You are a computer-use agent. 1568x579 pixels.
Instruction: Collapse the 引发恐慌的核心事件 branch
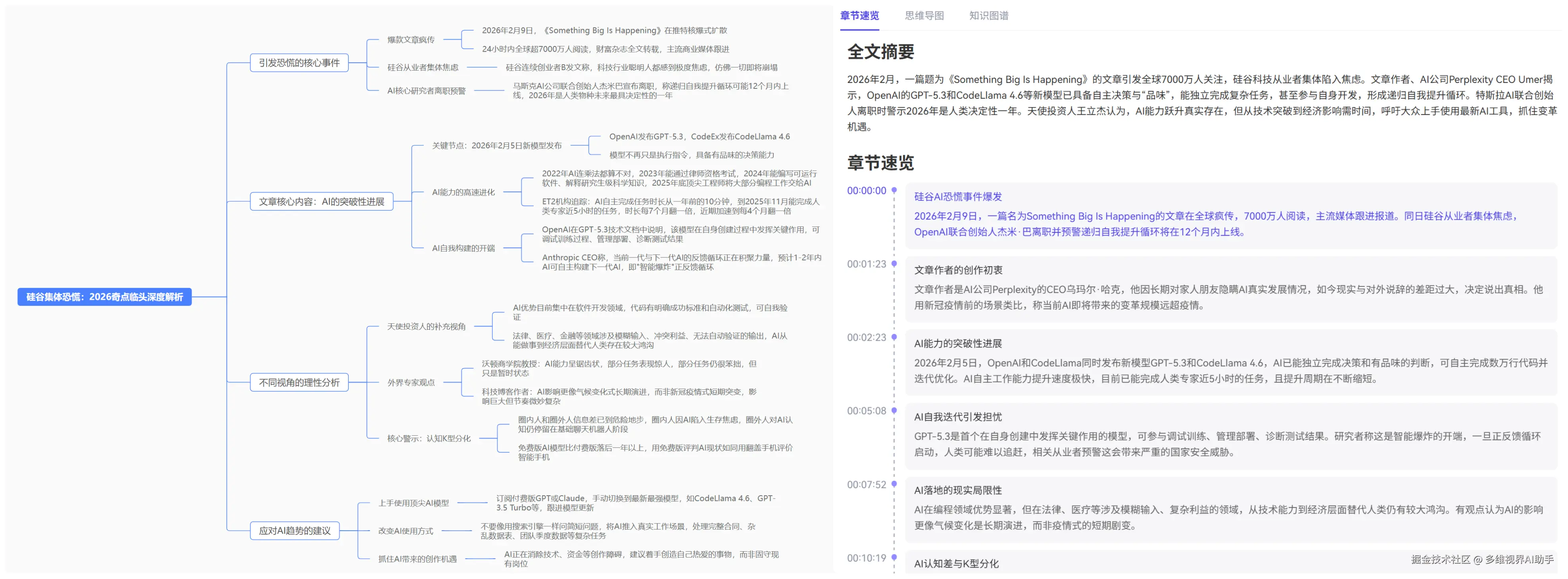[x=300, y=62]
